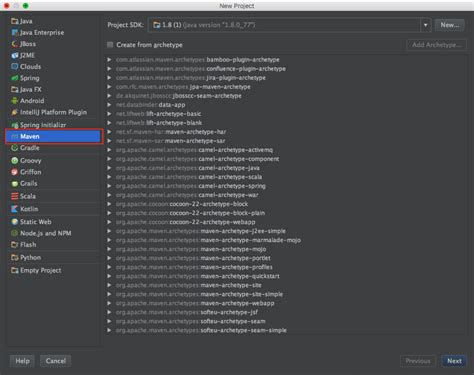Select the Gradle project type icon
474x375 pixels.
click(14, 148)
